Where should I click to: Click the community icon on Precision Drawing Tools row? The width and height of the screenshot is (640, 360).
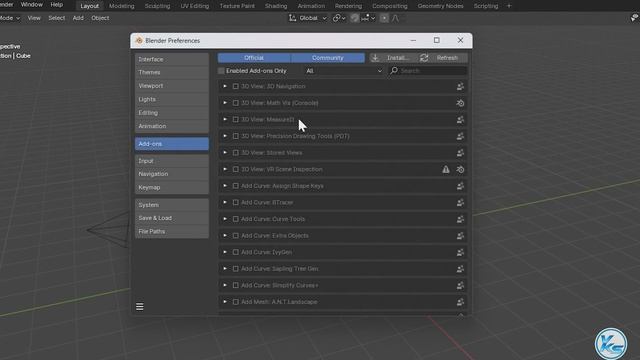click(460, 136)
